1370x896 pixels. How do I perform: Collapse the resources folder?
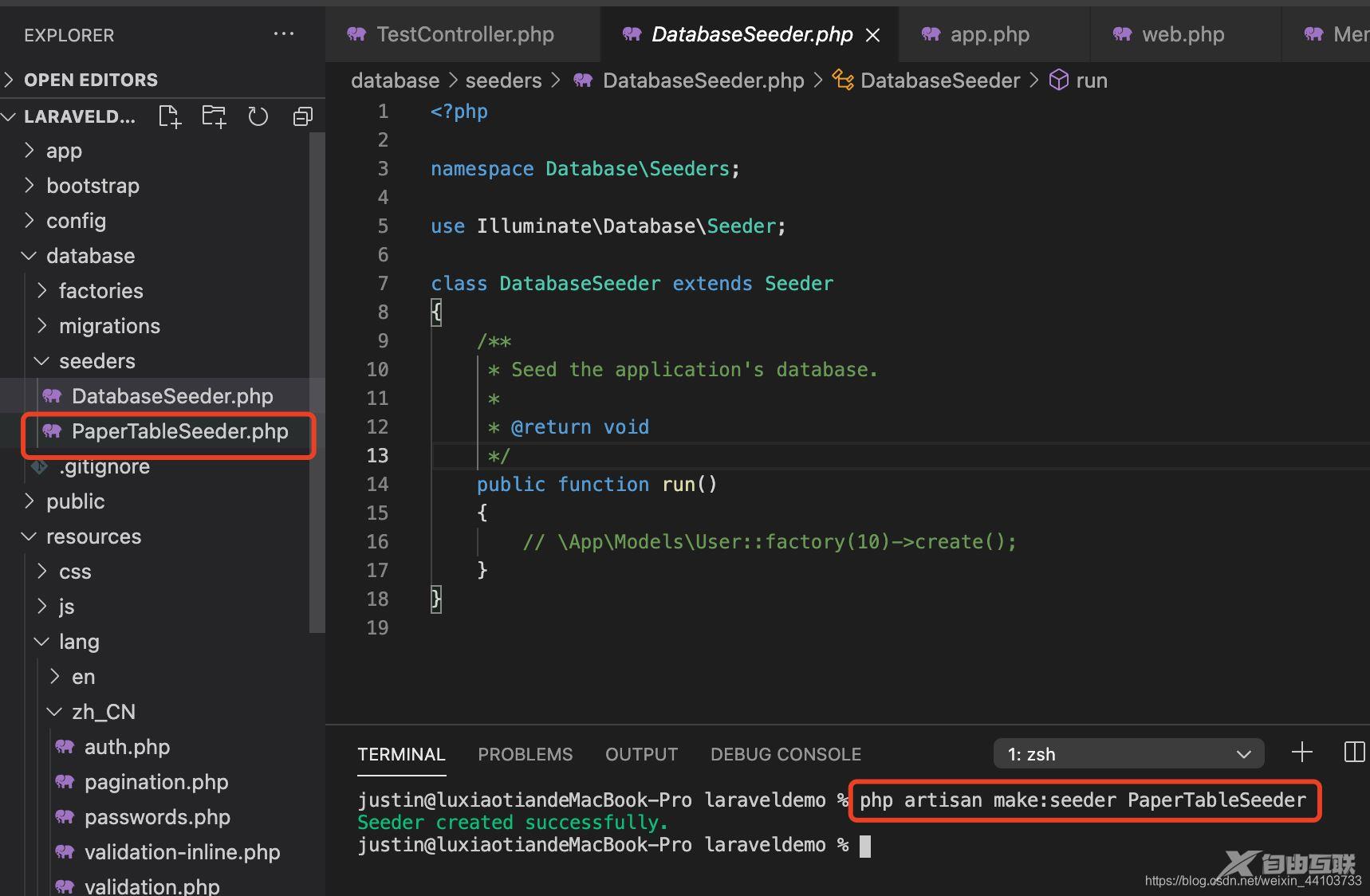[x=30, y=536]
